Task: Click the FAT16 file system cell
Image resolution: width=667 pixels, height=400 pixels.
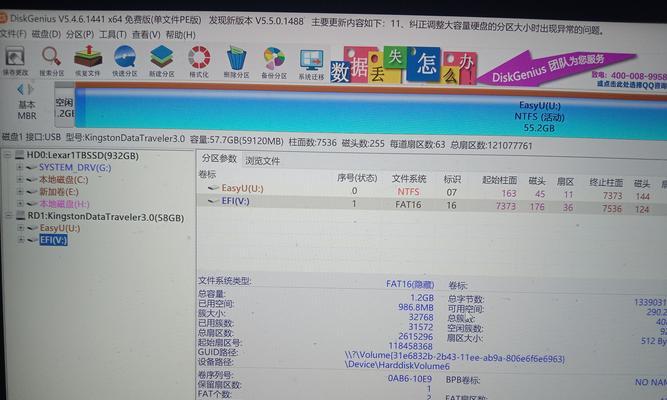Action: (408, 204)
